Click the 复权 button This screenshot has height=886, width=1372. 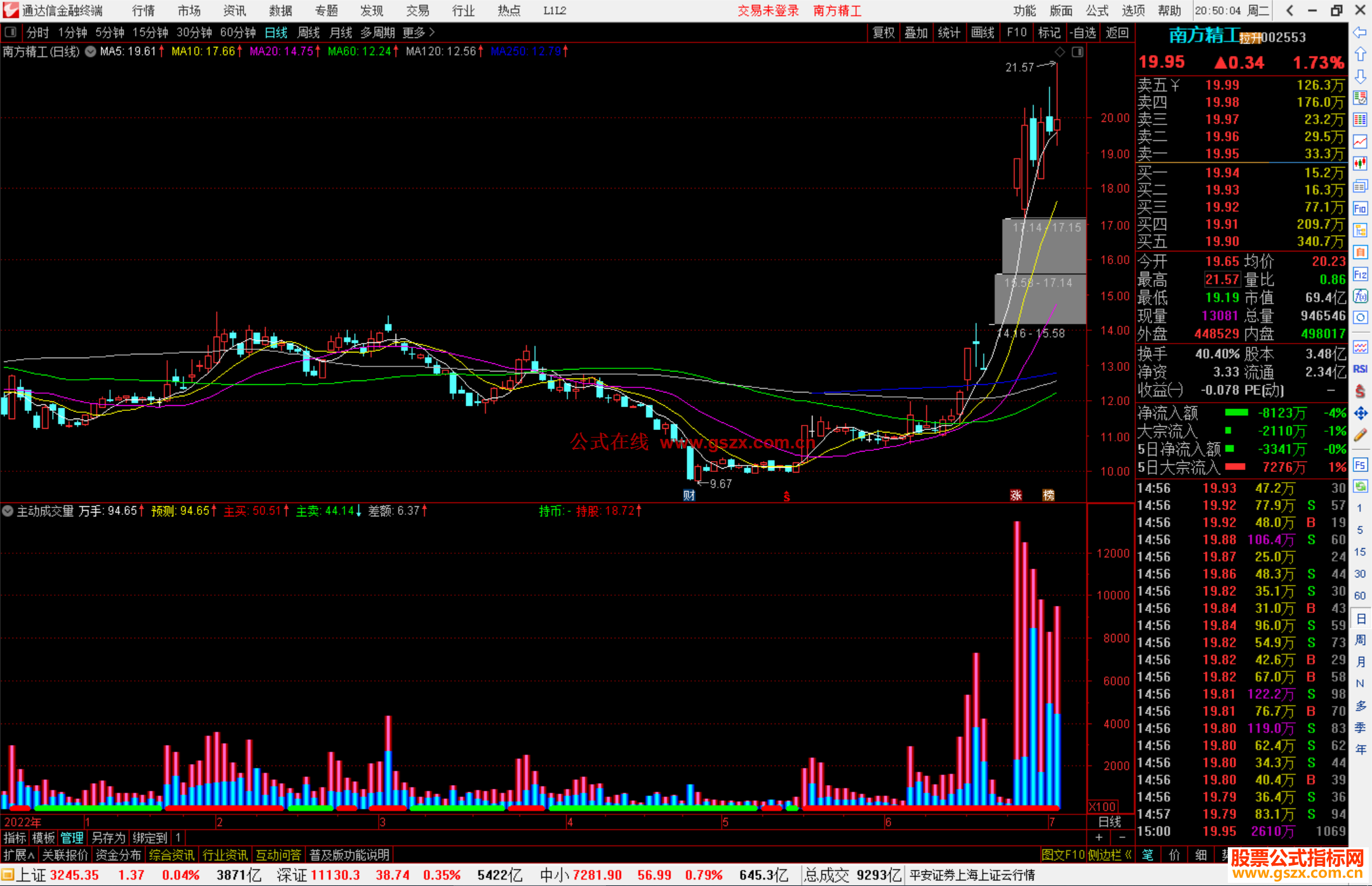tap(883, 32)
